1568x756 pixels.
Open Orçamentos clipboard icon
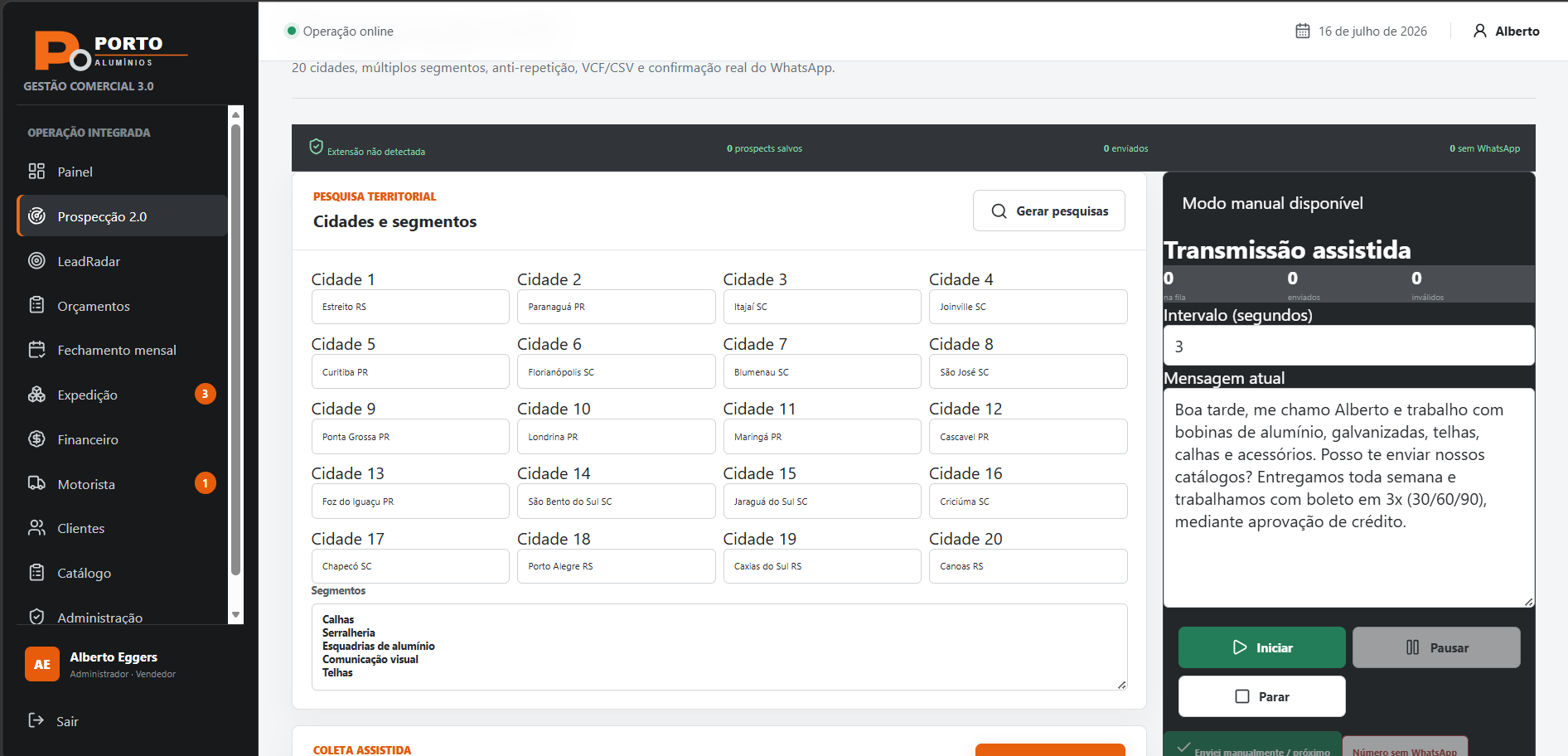point(36,305)
